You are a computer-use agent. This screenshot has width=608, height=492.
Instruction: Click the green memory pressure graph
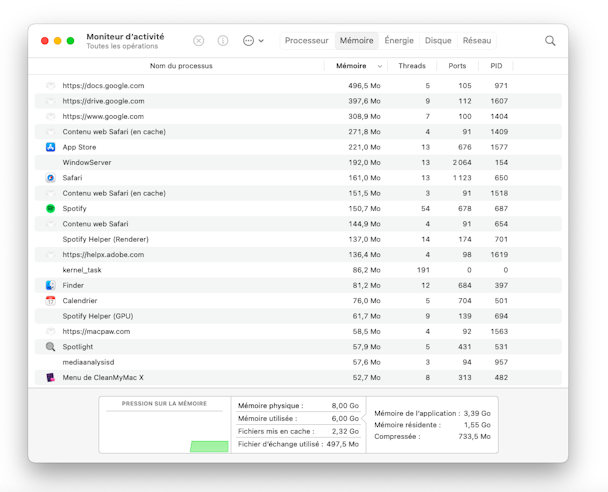[209, 446]
